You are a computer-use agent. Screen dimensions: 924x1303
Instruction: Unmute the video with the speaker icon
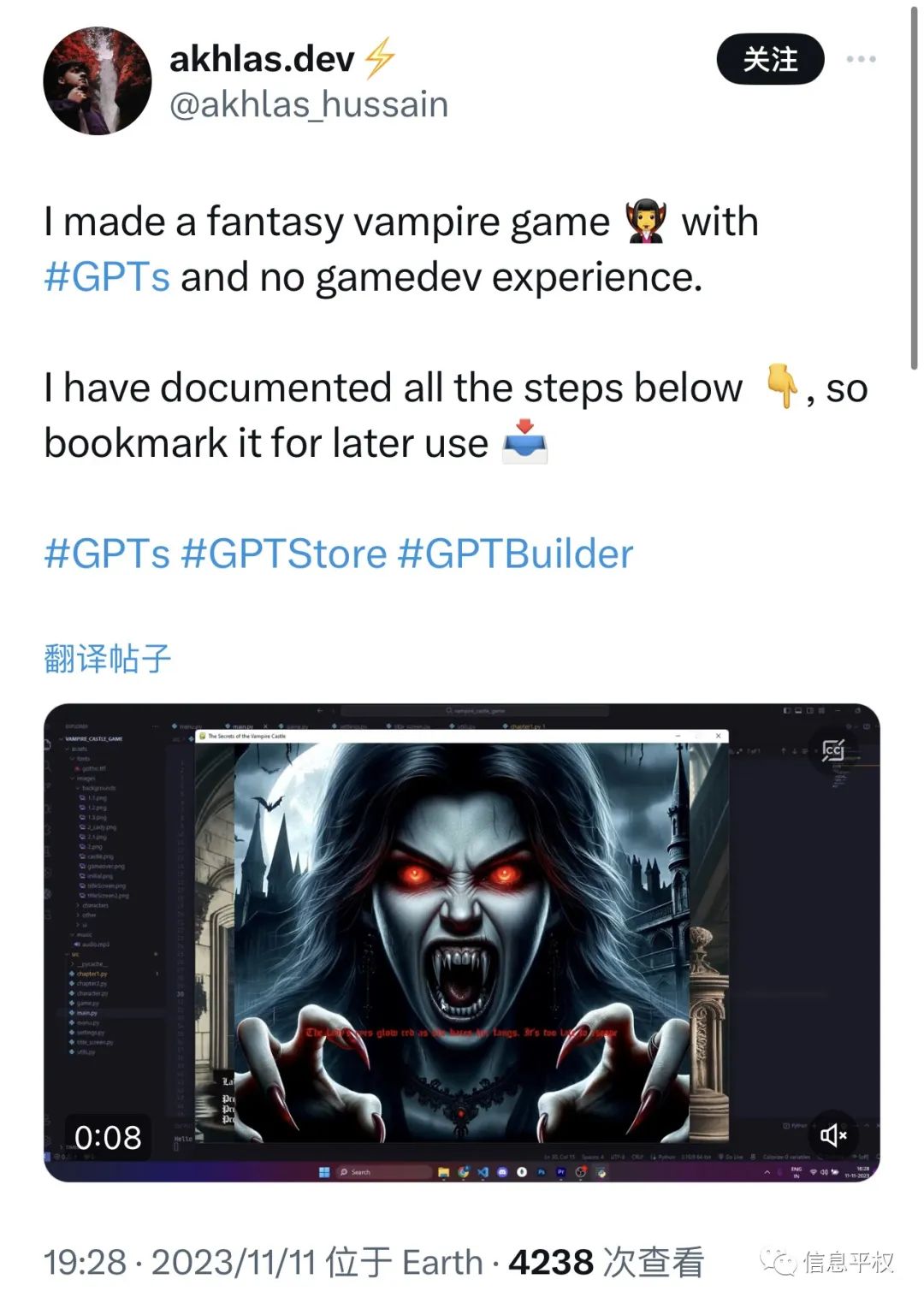point(833,1134)
